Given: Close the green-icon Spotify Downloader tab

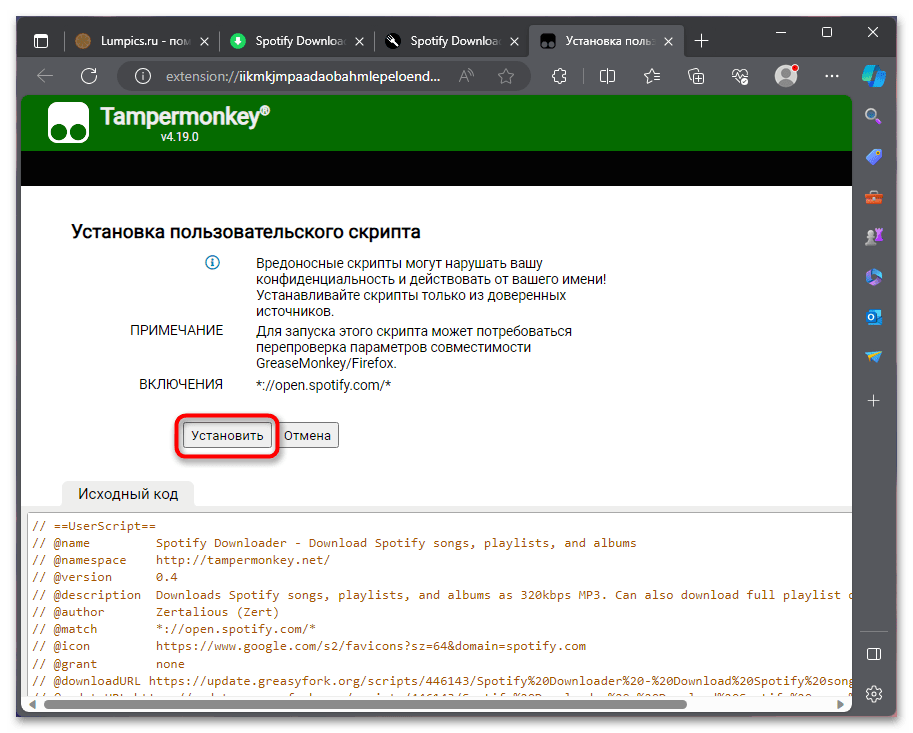Looking at the screenshot, I should (x=359, y=41).
